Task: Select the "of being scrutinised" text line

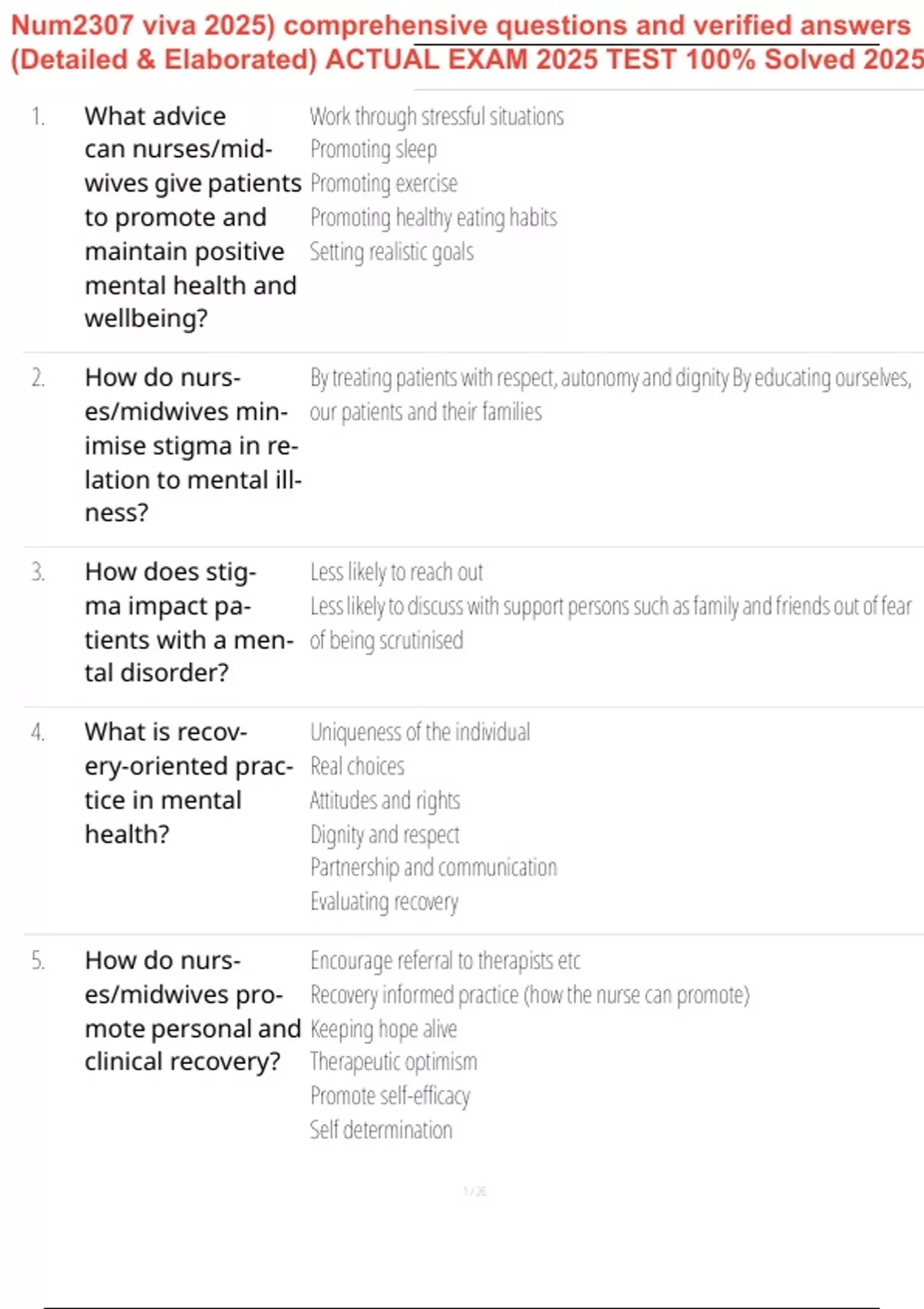Action: coord(387,641)
